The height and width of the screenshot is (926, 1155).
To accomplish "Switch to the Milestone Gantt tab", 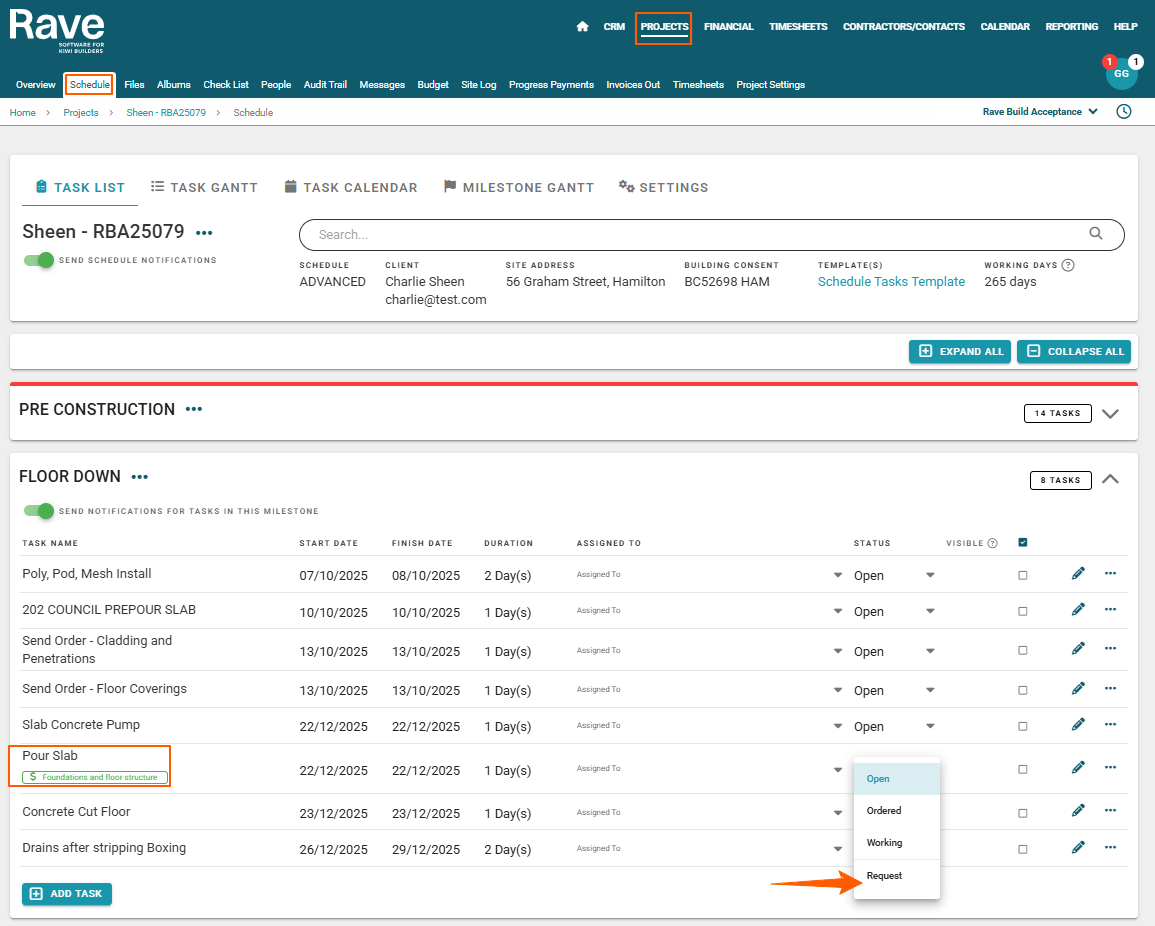I will pos(519,187).
